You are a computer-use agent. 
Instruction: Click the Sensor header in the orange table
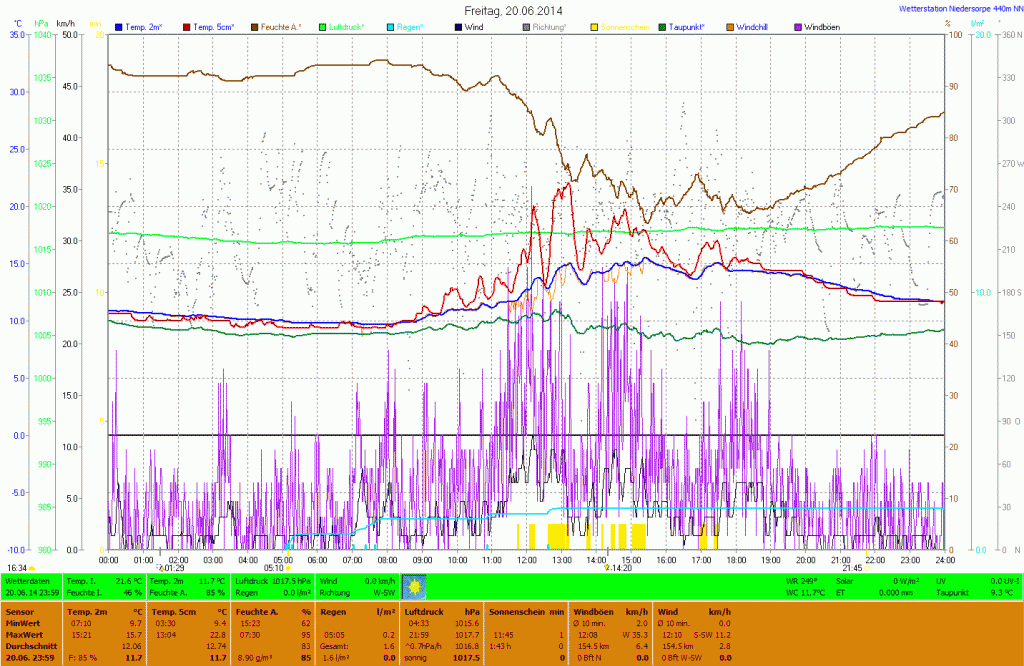point(20,610)
